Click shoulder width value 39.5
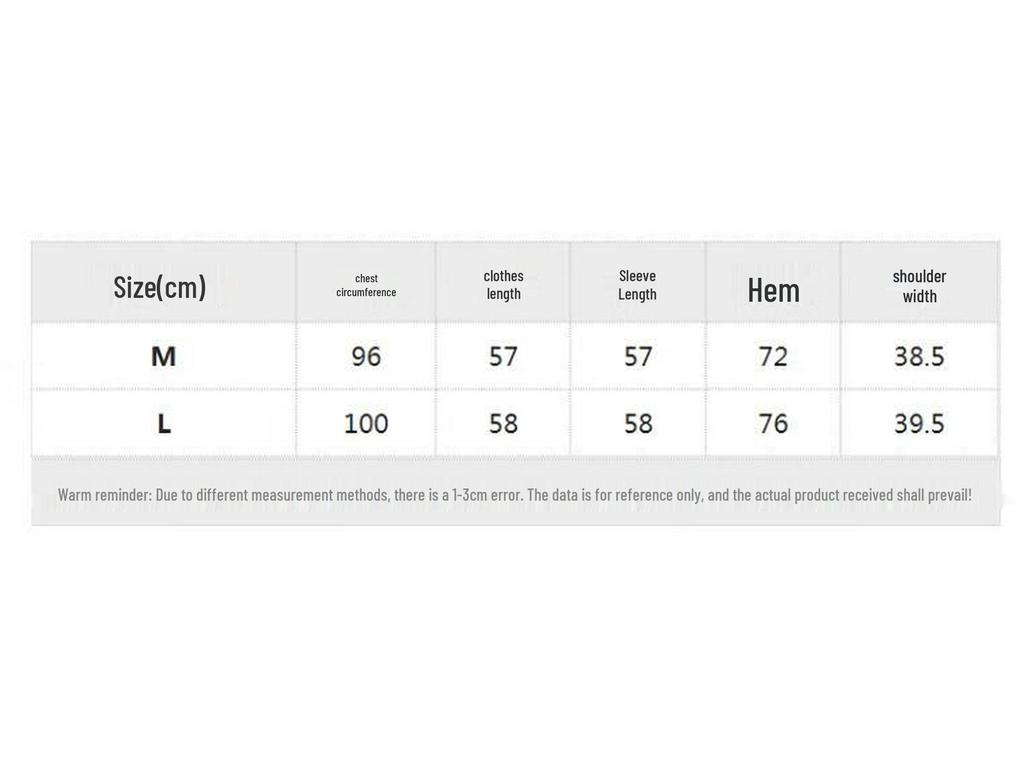1024x768 pixels. 919,424
